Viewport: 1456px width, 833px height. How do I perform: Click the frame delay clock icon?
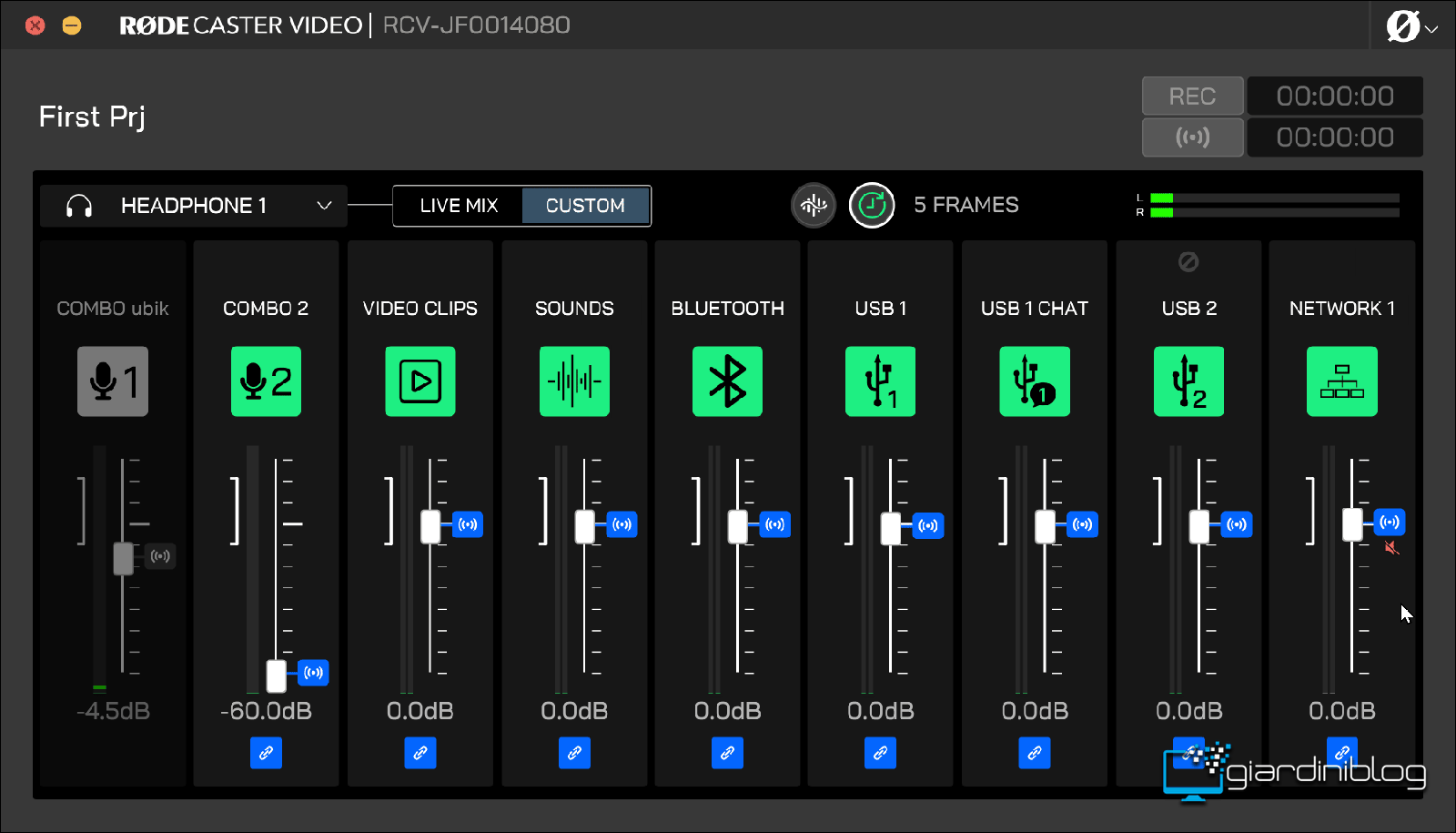click(x=872, y=206)
